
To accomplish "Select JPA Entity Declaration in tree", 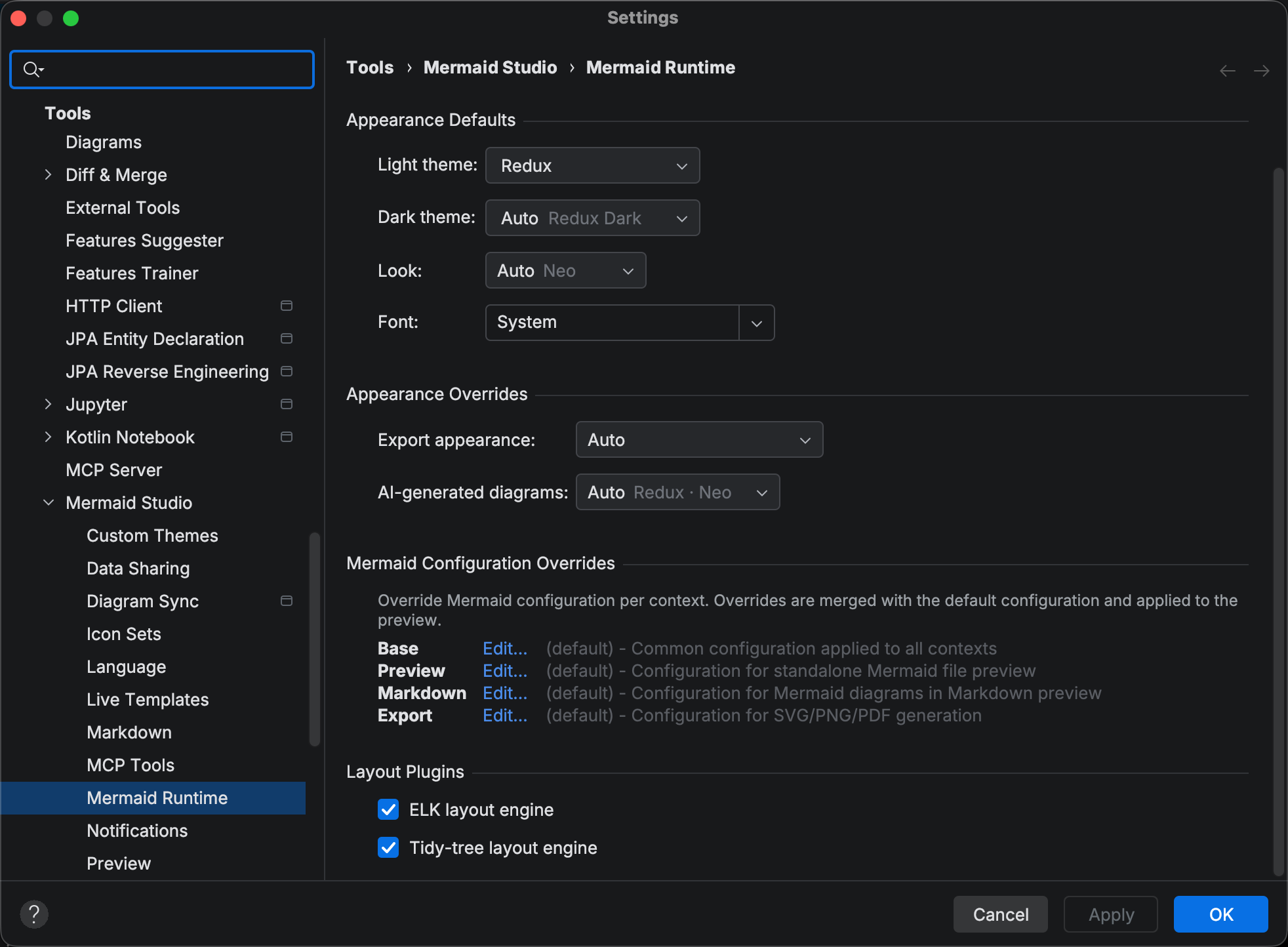I will tap(155, 339).
